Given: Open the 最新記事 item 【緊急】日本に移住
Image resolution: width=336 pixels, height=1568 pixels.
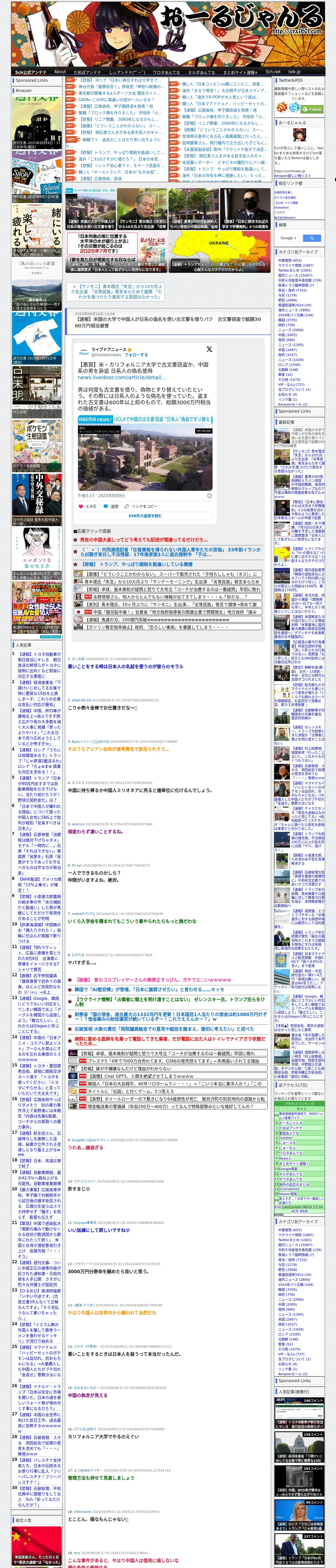Looking at the screenshot, I should click(299, 511).
